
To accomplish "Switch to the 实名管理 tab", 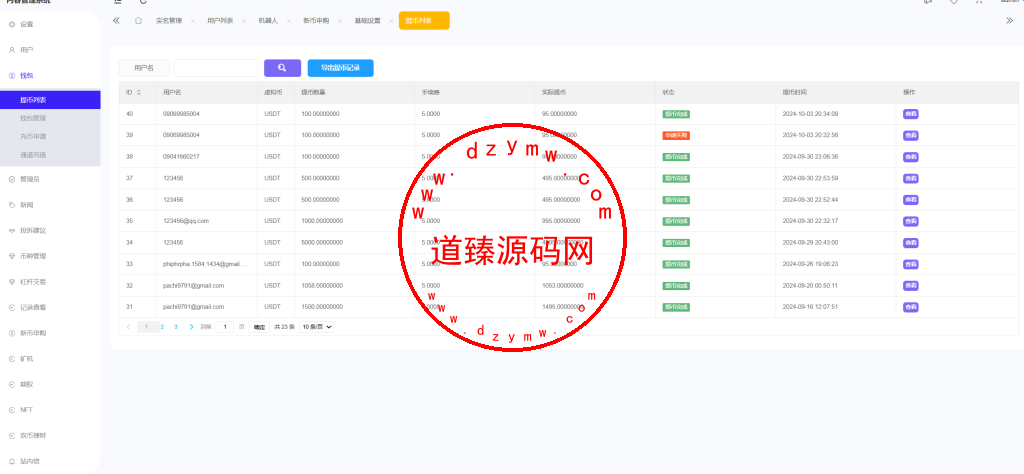I will click(x=168, y=21).
